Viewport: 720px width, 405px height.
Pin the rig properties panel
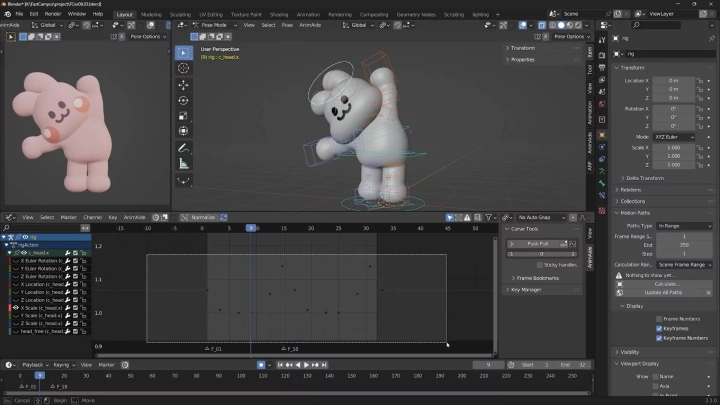tap(711, 39)
